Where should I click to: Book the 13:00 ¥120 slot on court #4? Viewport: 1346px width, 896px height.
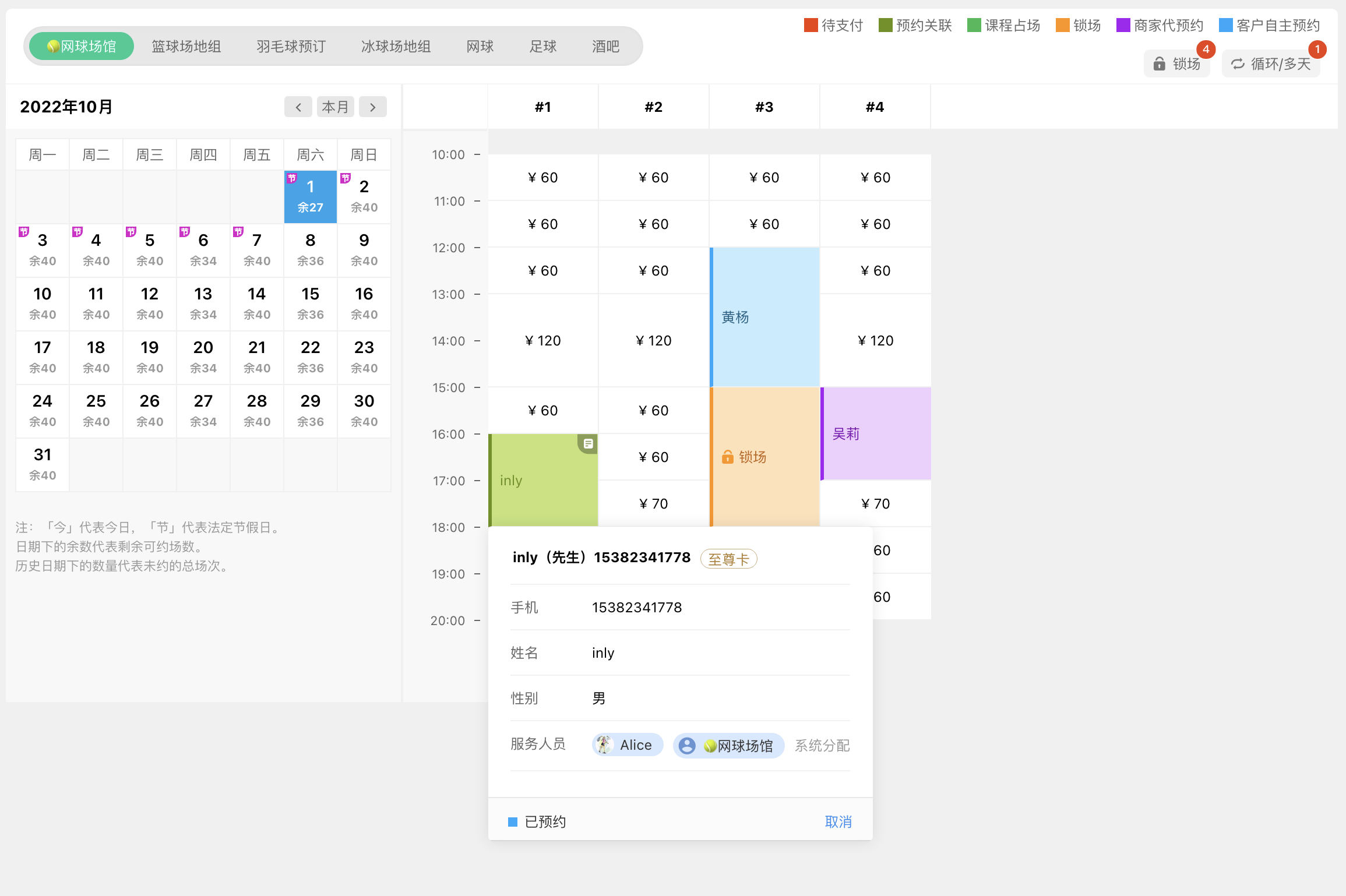[x=876, y=341]
